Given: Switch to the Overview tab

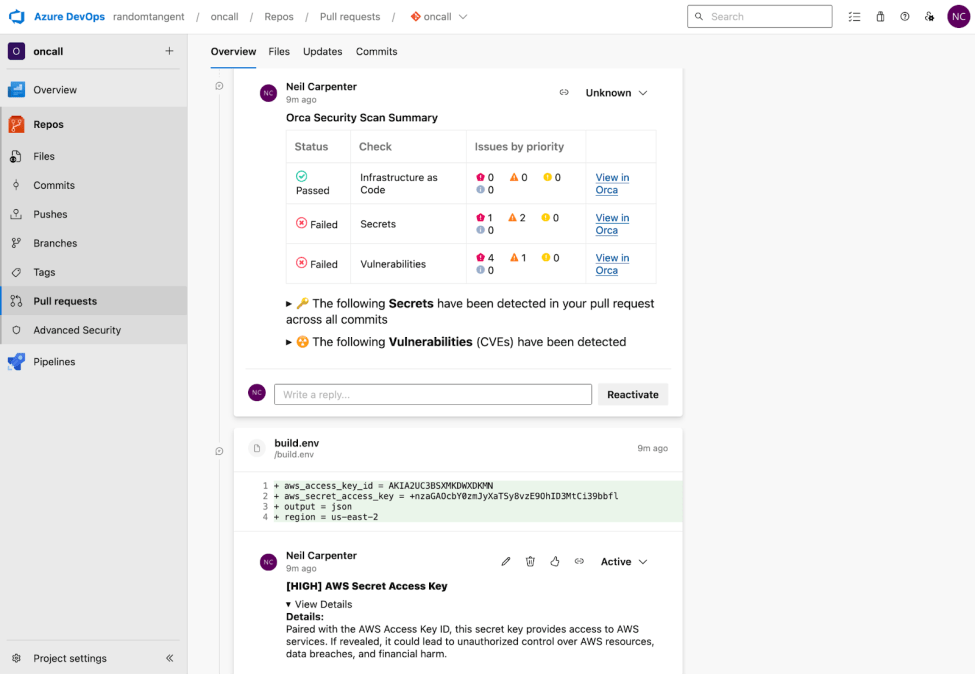Looking at the screenshot, I should point(233,52).
